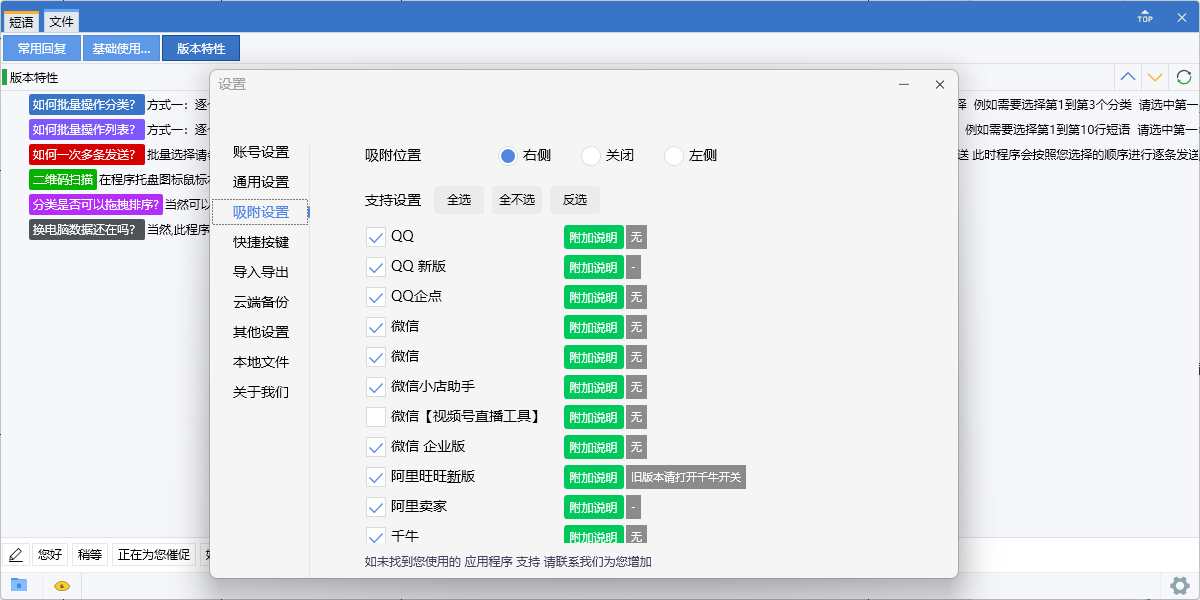This screenshot has height=600, width=1200.
Task: Open the 云端备份 settings section
Action: point(261,301)
